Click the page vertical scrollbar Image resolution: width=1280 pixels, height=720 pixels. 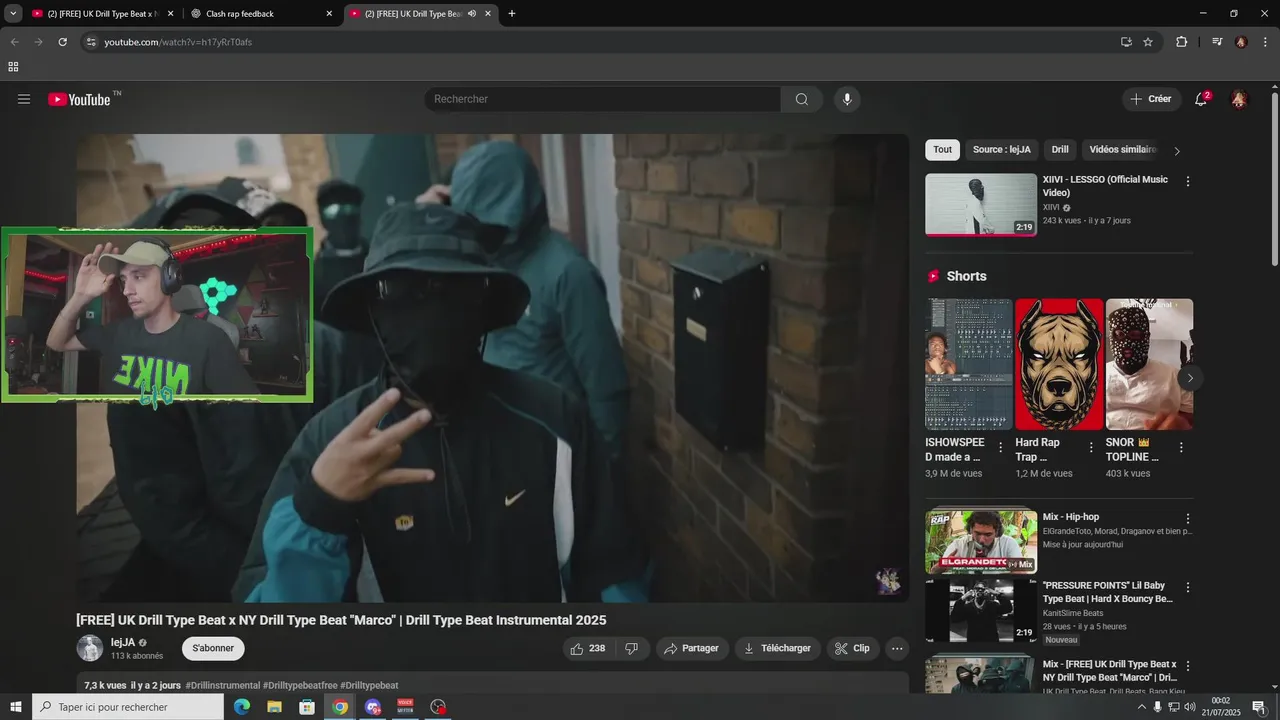[1274, 179]
